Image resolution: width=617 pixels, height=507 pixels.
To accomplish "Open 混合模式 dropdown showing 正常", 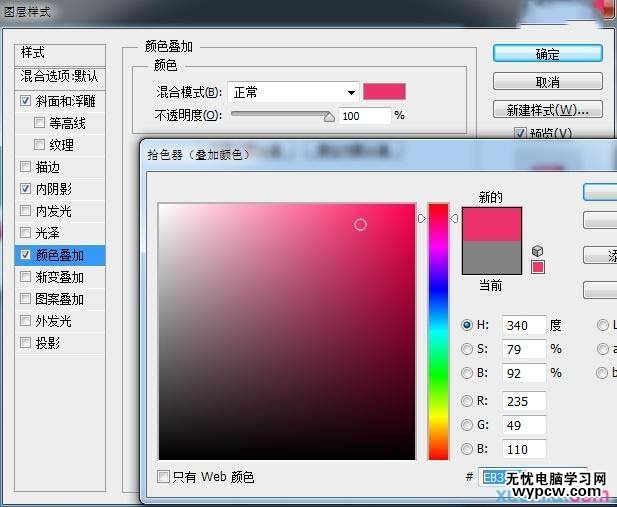I will [293, 93].
